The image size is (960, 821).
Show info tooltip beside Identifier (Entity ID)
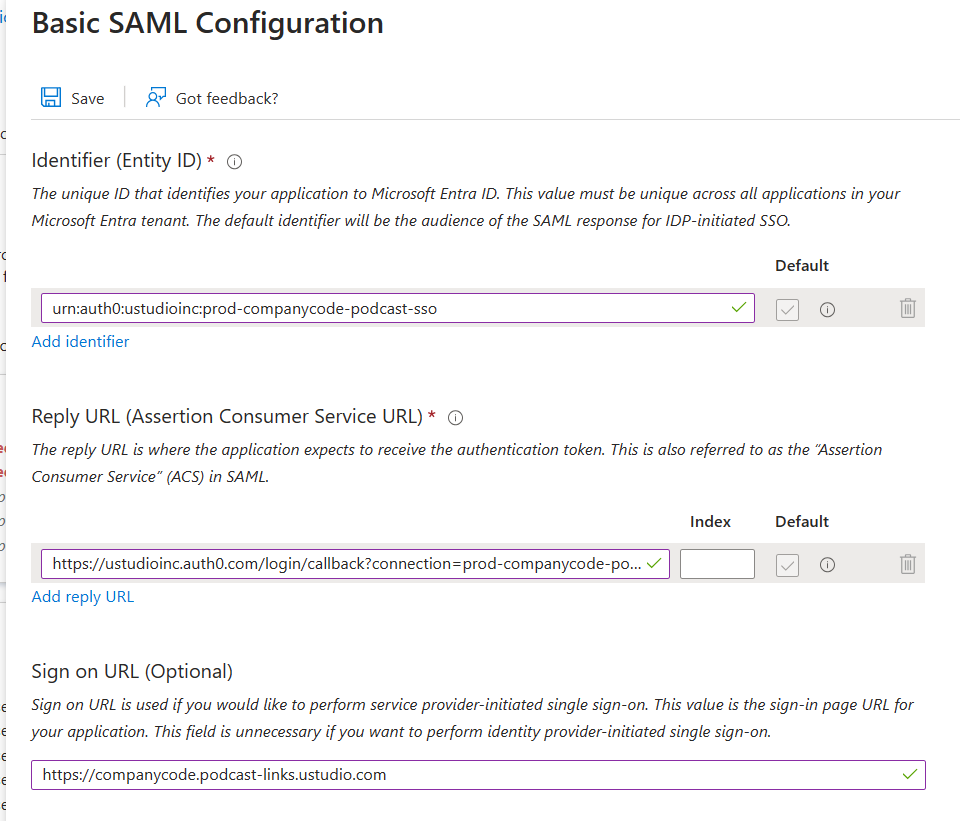234,162
